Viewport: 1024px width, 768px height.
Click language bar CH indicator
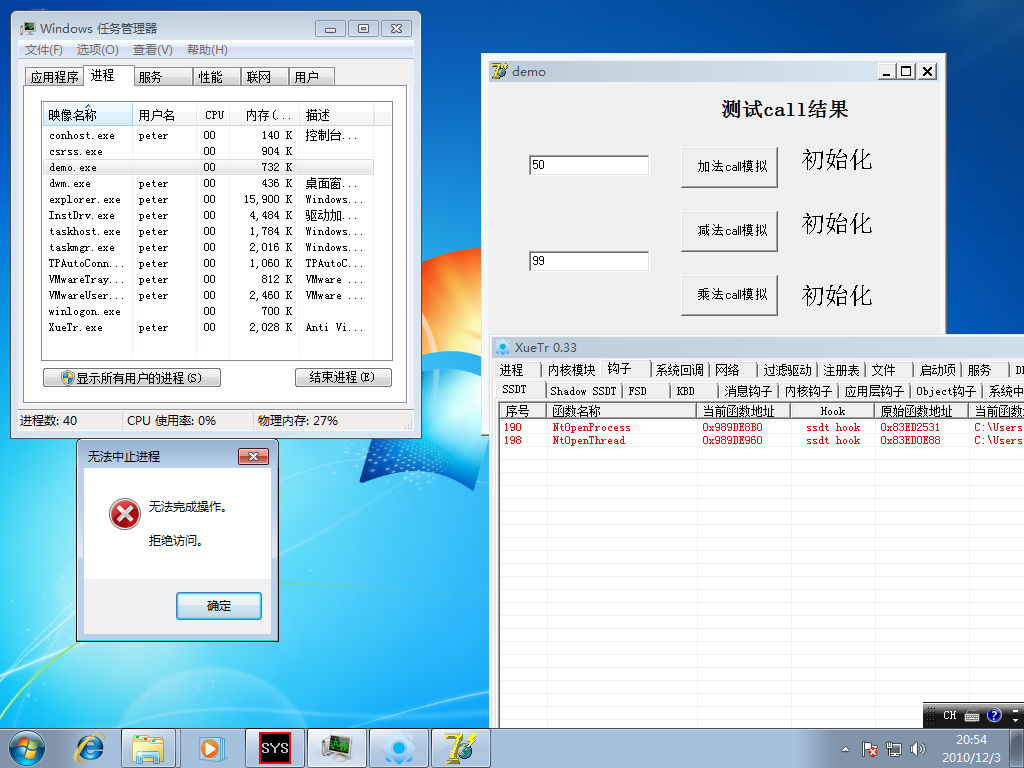(950, 715)
